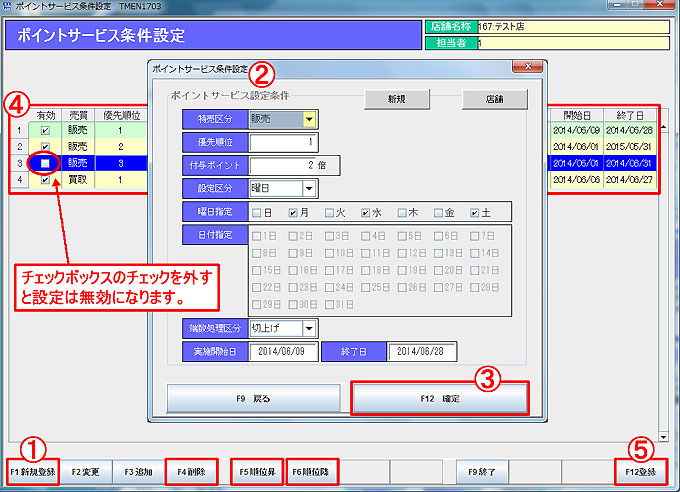Uncheck the 土 (Saturday) weekday checkbox

pos(474,213)
